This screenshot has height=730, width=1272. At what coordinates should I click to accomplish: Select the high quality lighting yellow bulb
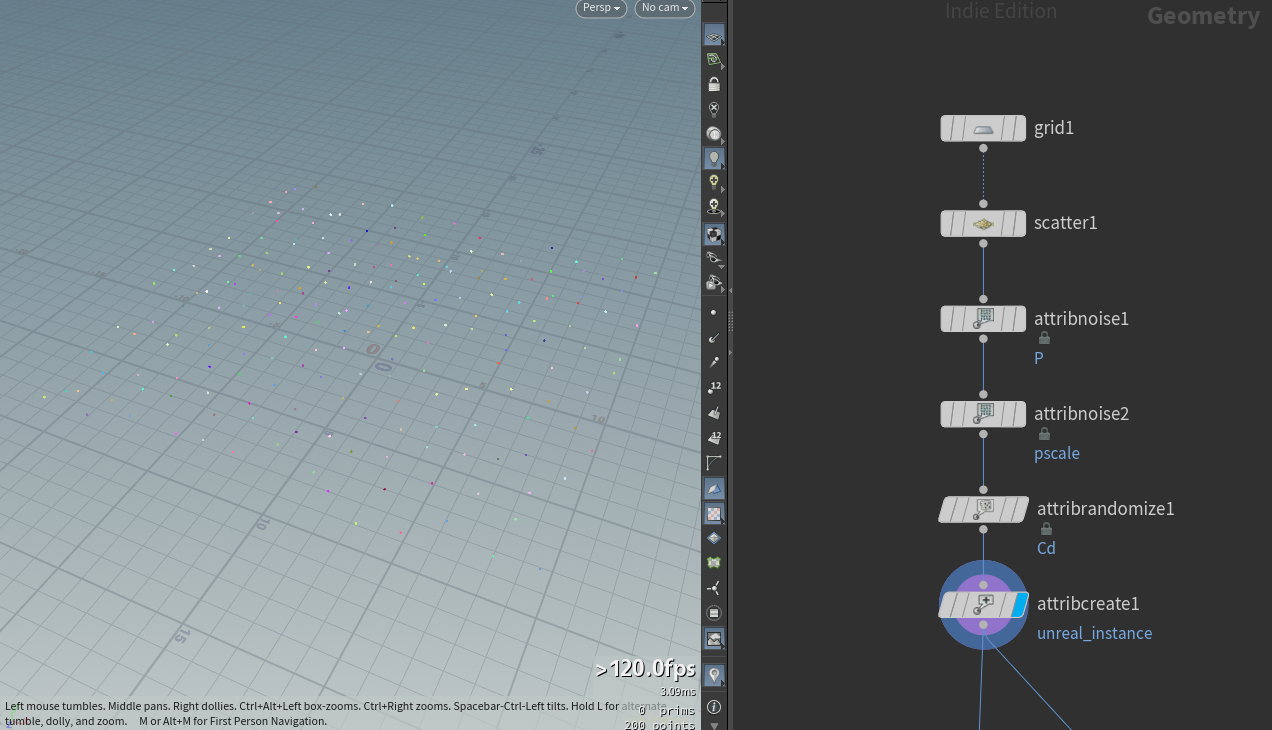pyautogui.click(x=714, y=182)
